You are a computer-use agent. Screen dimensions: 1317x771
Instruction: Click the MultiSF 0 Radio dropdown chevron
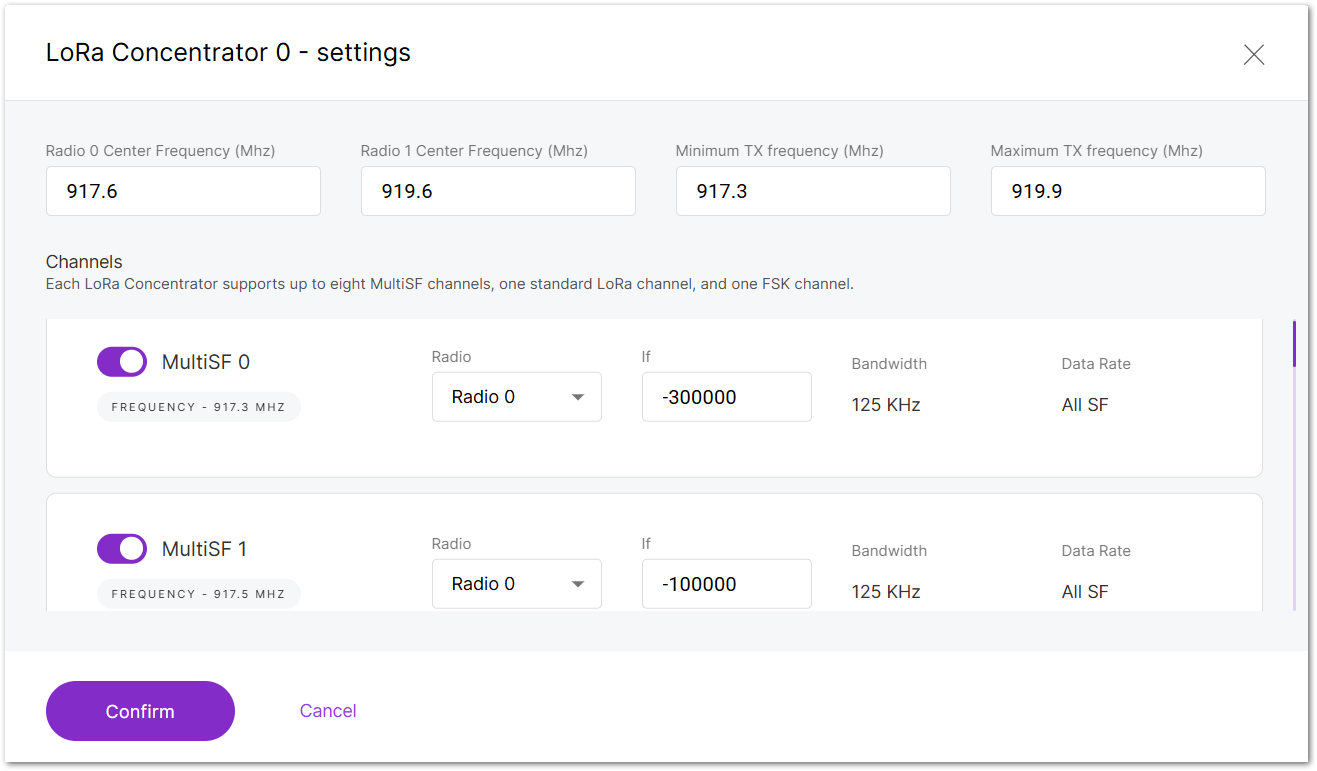(x=578, y=396)
